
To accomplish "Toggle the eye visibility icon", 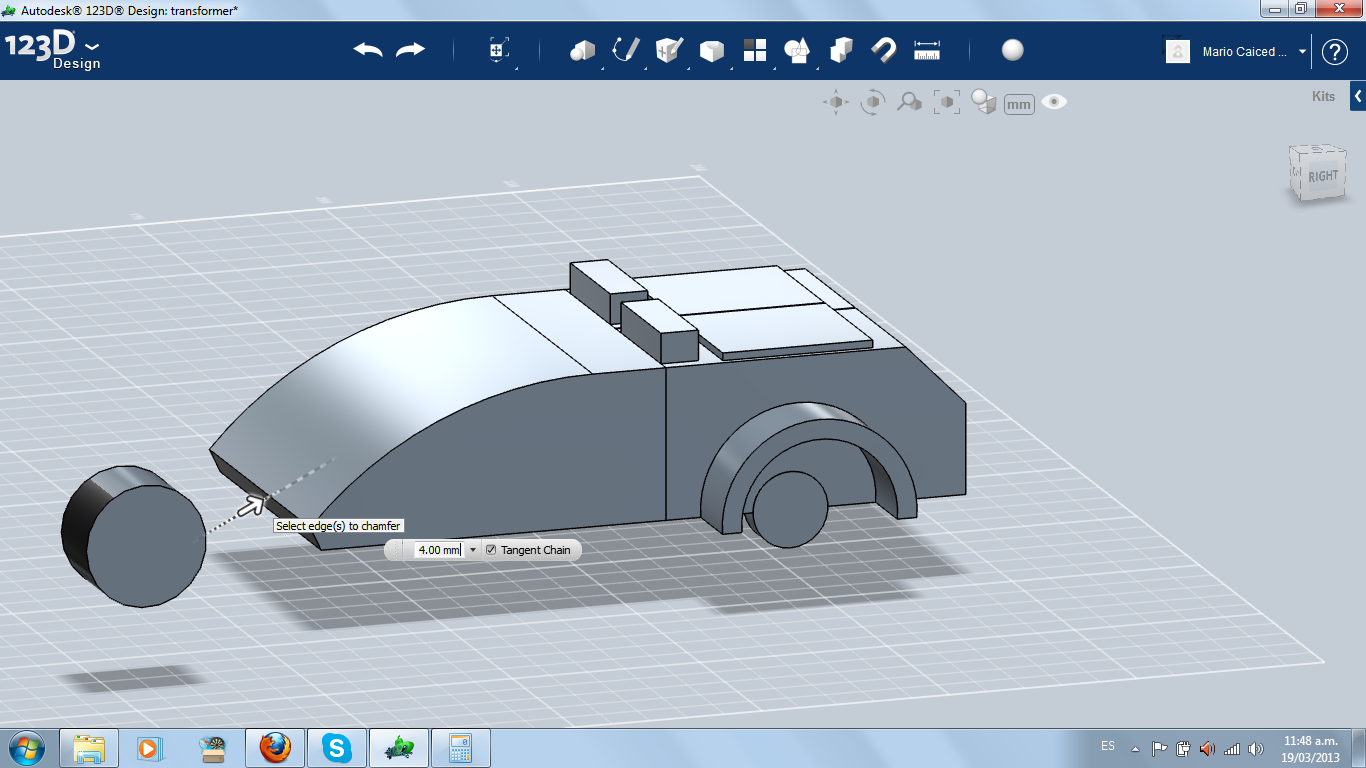I will (x=1054, y=102).
